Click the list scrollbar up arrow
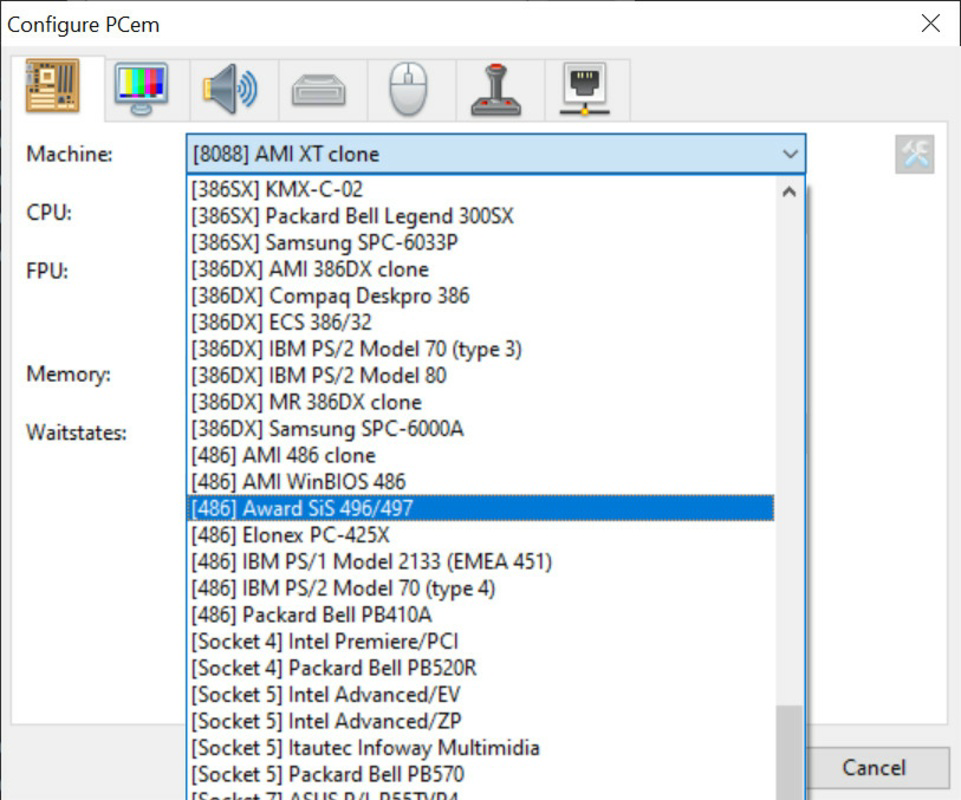 tap(789, 192)
